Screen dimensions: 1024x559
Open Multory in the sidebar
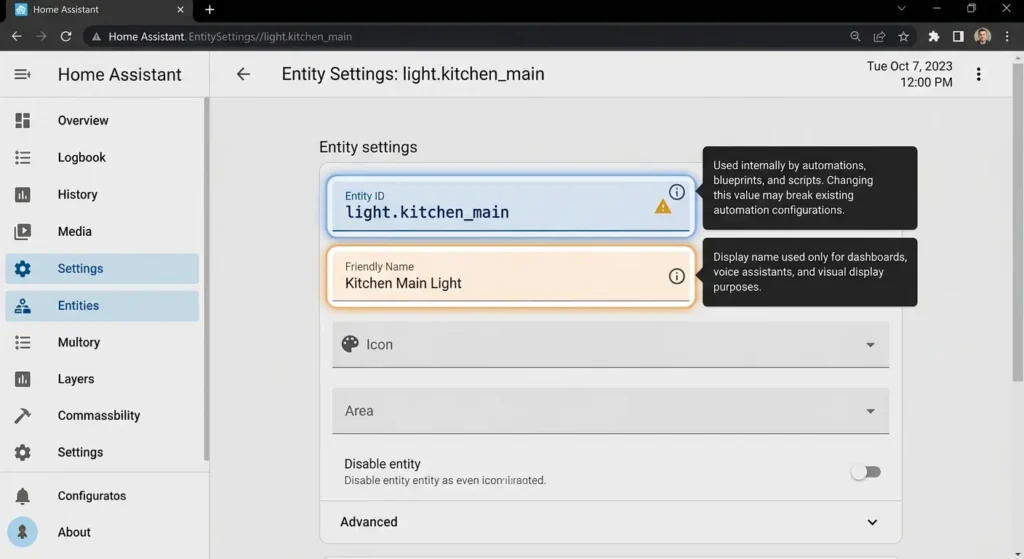pyautogui.click(x=102, y=342)
